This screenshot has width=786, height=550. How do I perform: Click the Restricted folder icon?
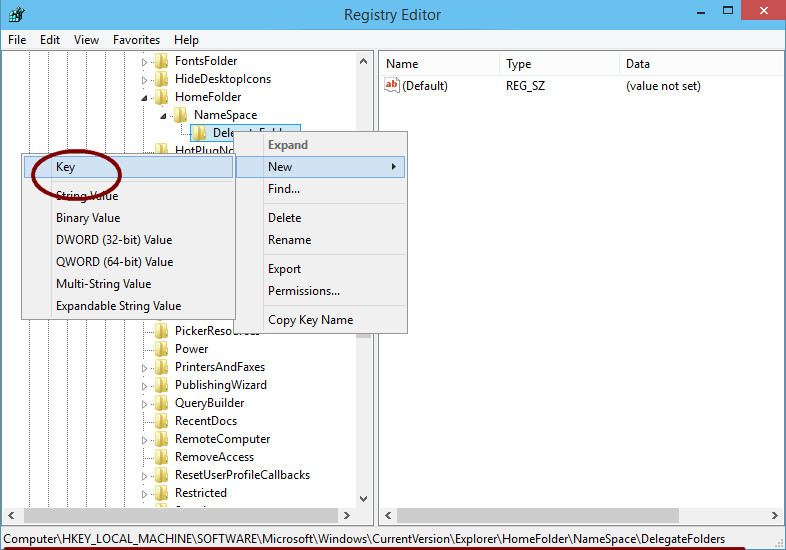(161, 493)
